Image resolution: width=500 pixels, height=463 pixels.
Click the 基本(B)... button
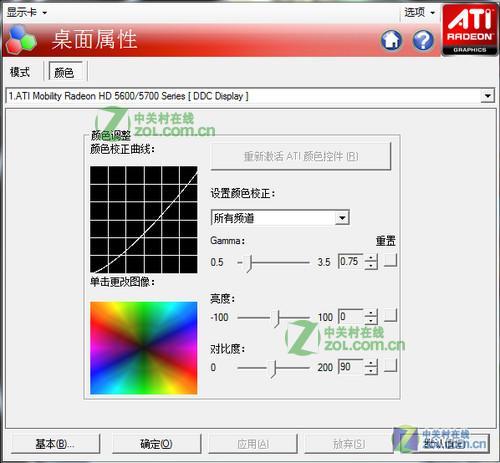pos(55,444)
